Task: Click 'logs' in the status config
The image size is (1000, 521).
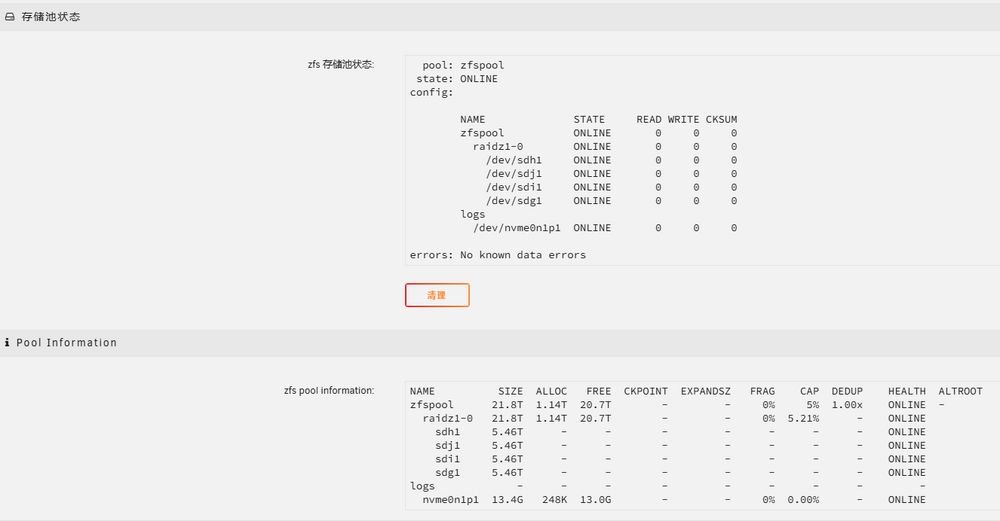Action: pos(473,214)
